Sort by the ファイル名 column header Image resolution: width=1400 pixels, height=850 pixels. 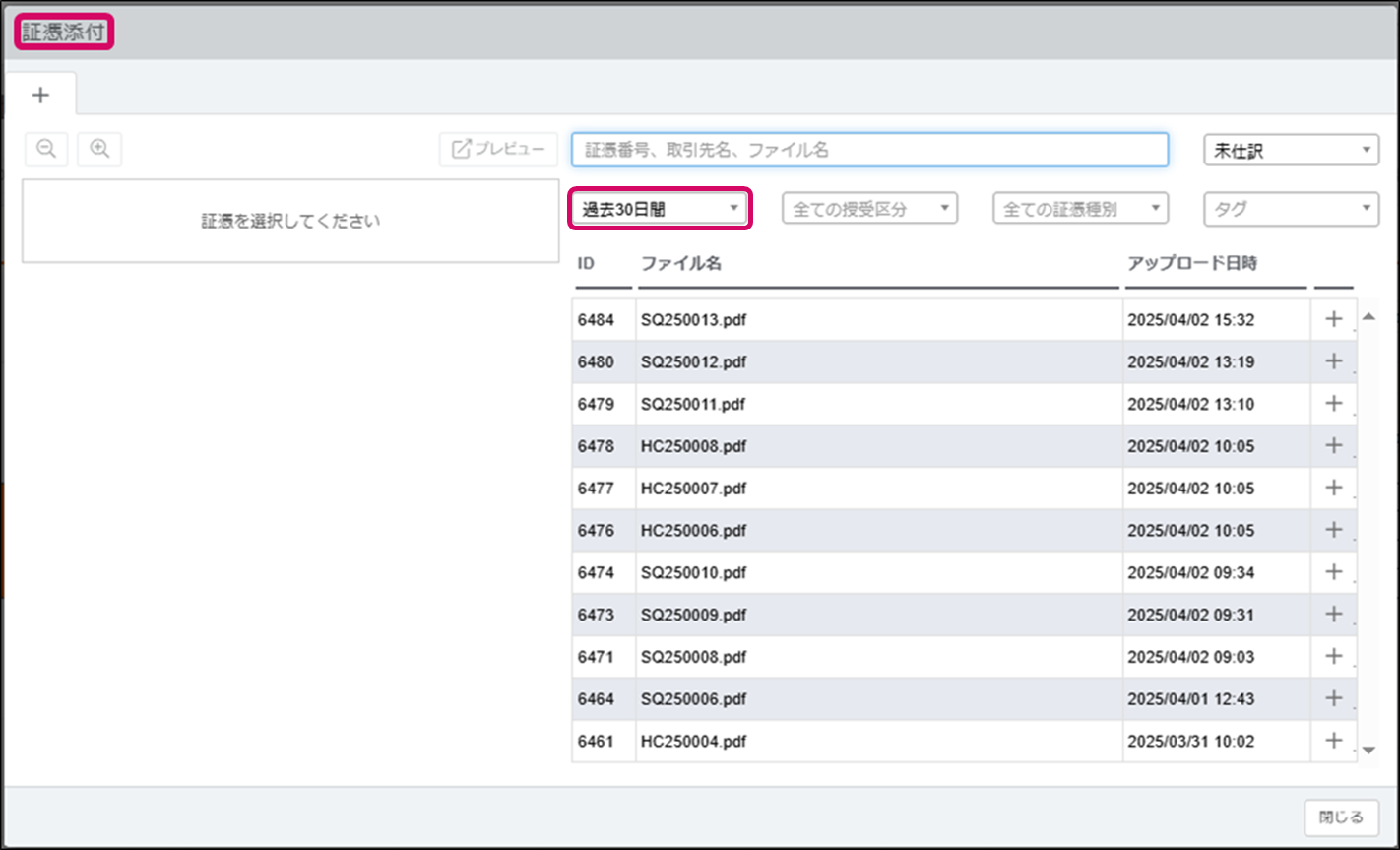click(681, 264)
